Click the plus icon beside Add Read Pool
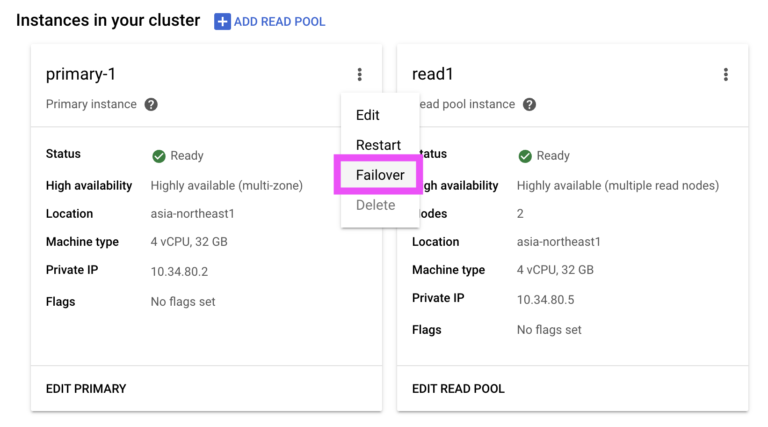The image size is (768, 427). pyautogui.click(x=222, y=22)
